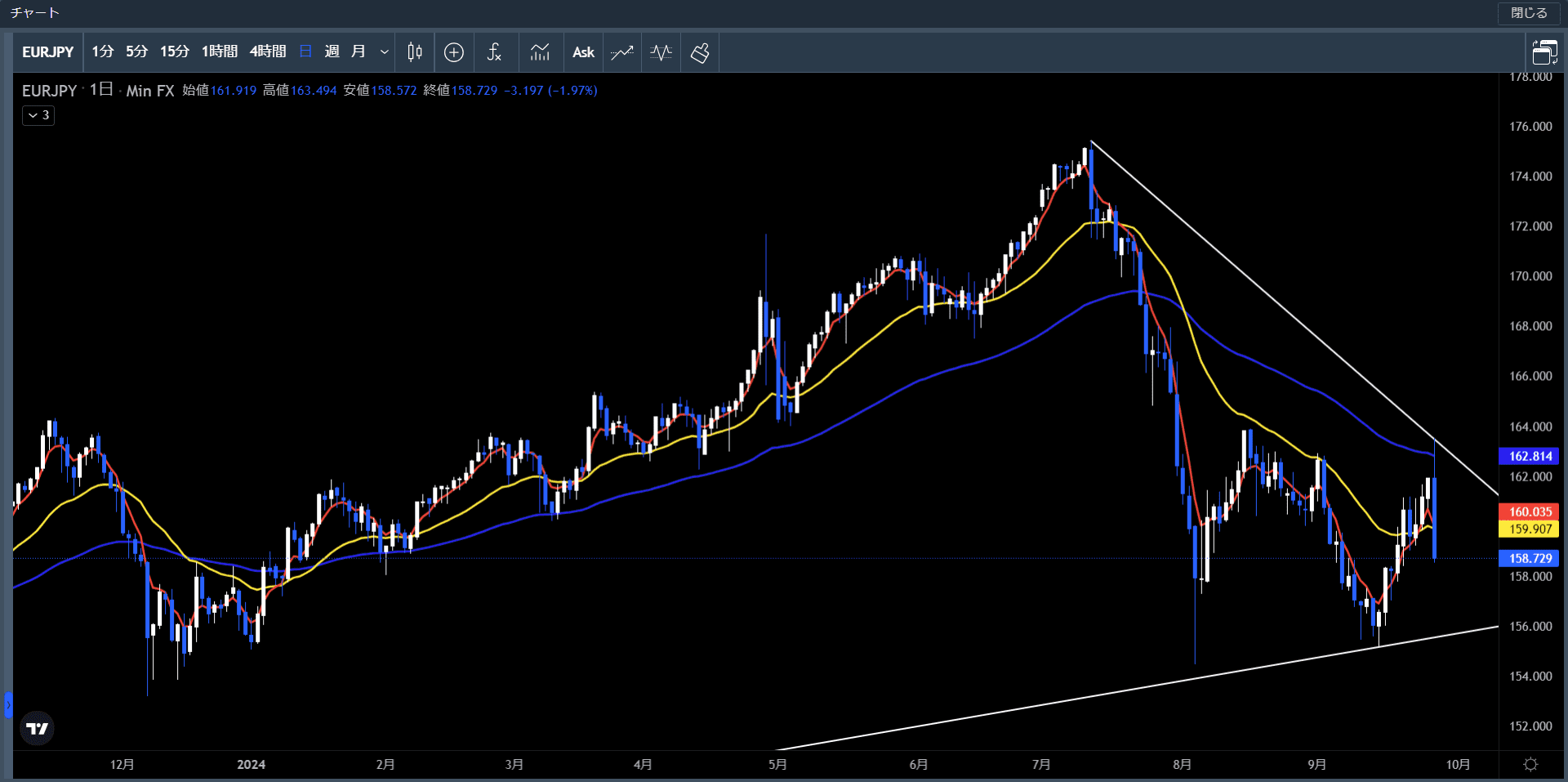
Task: Click the 始値 161.919 open value
Action: coord(219,90)
